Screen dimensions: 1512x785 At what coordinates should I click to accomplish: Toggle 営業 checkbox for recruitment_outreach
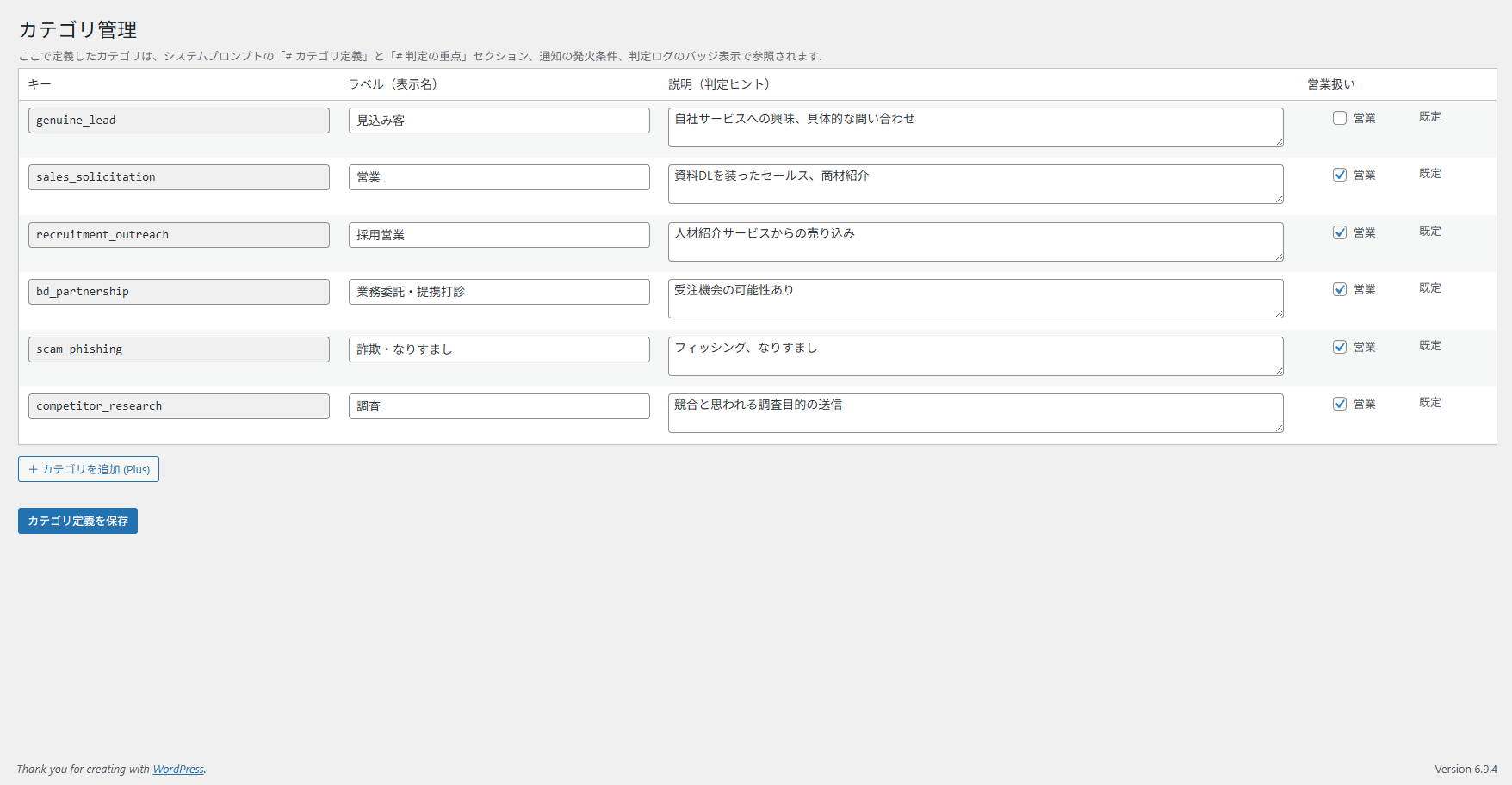tap(1340, 232)
